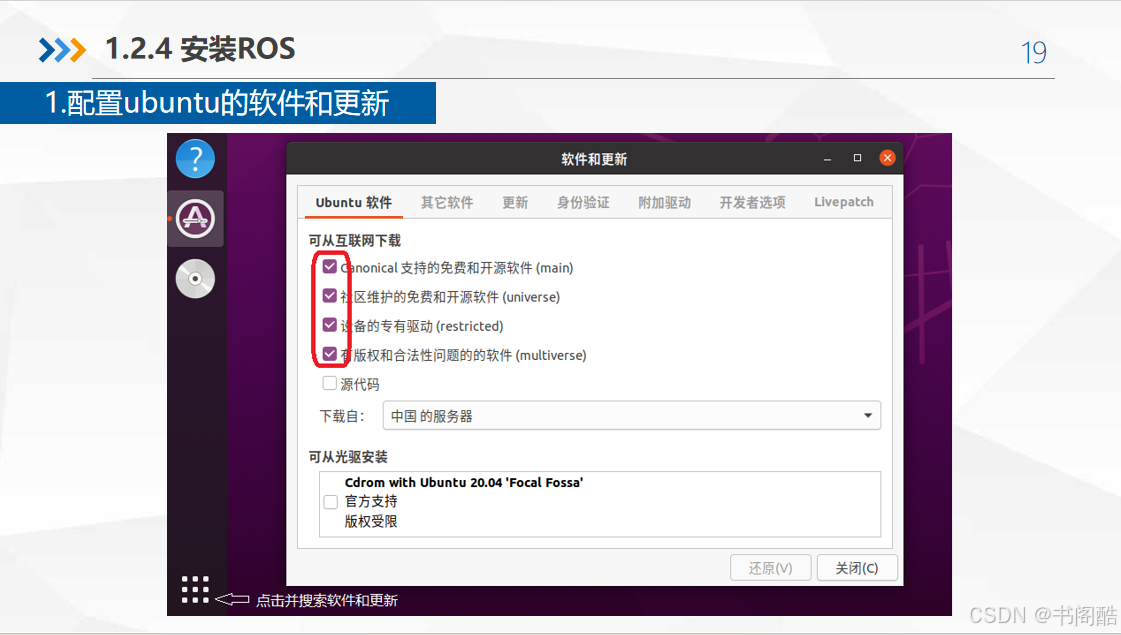Viewport: 1121px width, 635px height.
Task: Click the 关闭(C) button
Action: [856, 568]
